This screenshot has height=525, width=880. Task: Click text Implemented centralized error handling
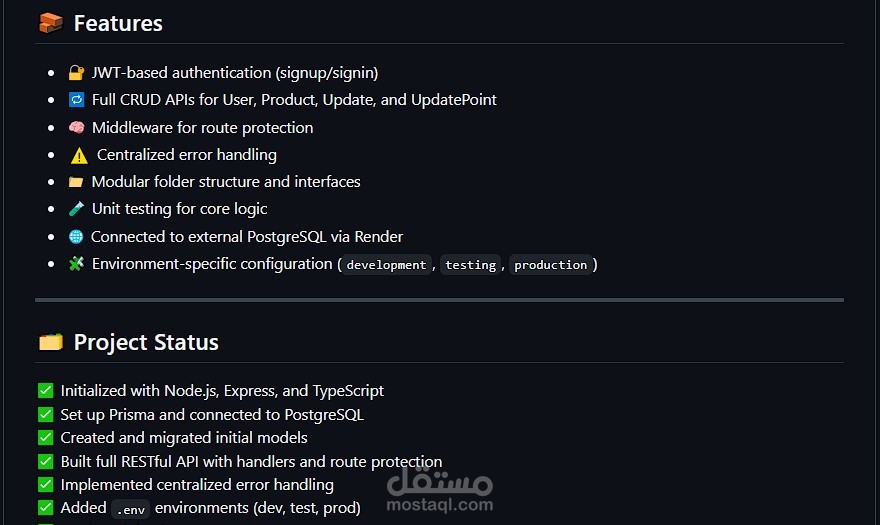click(x=197, y=485)
